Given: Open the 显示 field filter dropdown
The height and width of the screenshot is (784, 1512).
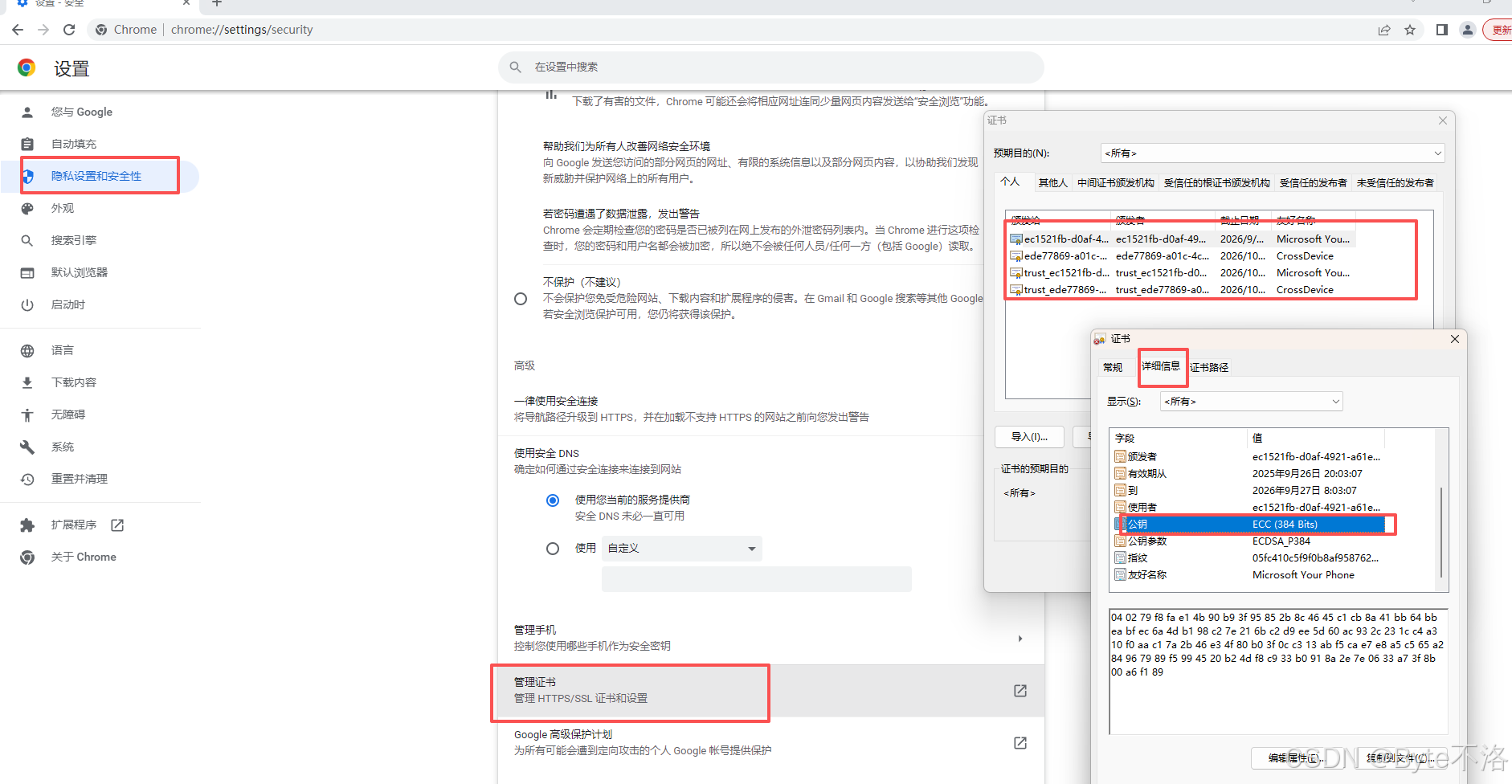Looking at the screenshot, I should (1251, 402).
